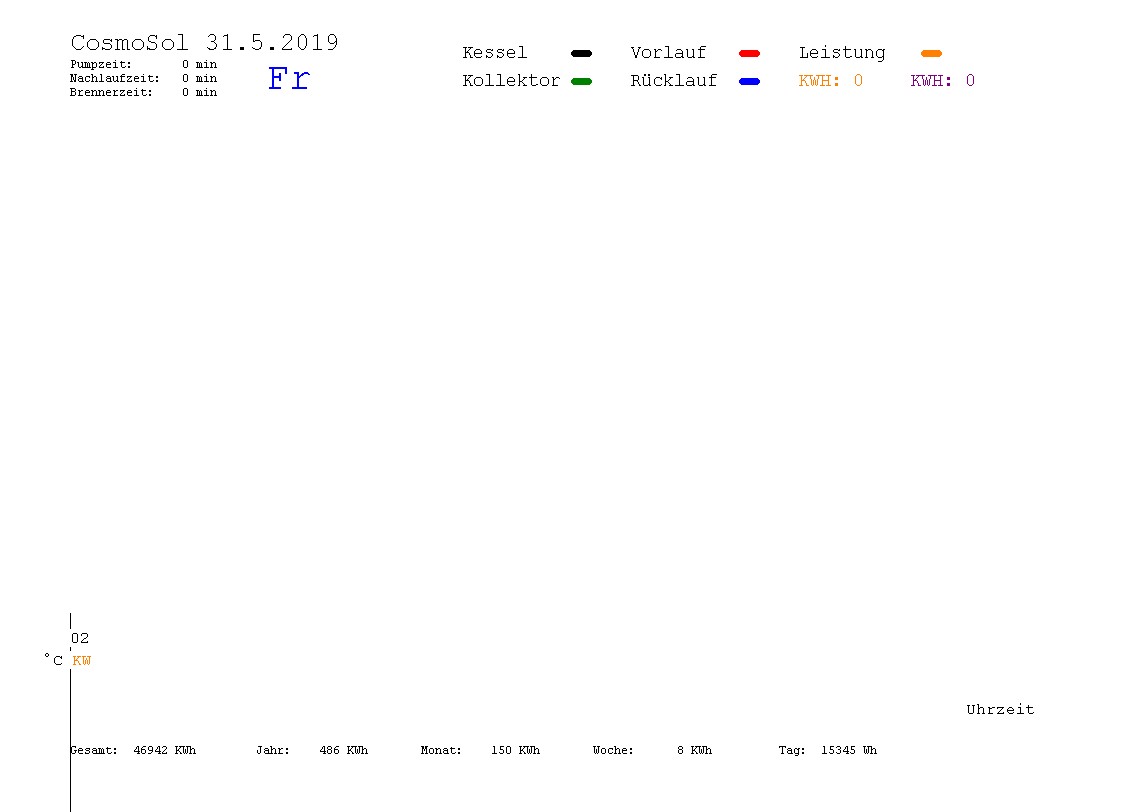Click the blue Rücklauf legend swatch
1148x812 pixels.
749,81
